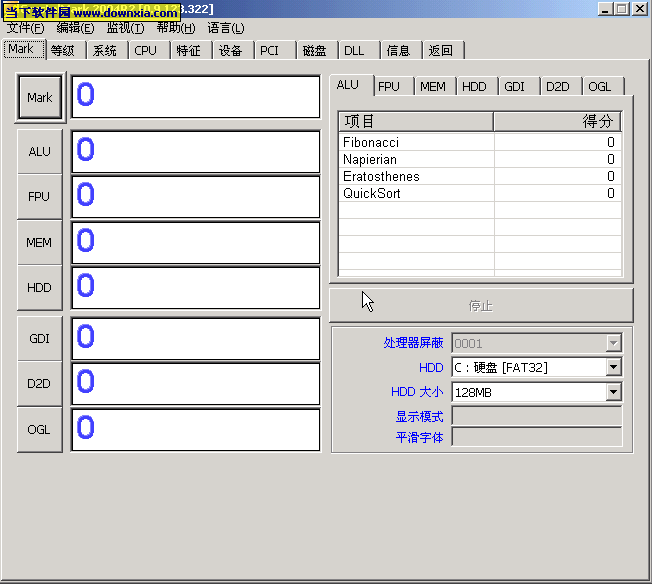Screen dimensions: 652x584
Task: Expand the 处理器屏蔽 dropdown
Action: [613, 343]
